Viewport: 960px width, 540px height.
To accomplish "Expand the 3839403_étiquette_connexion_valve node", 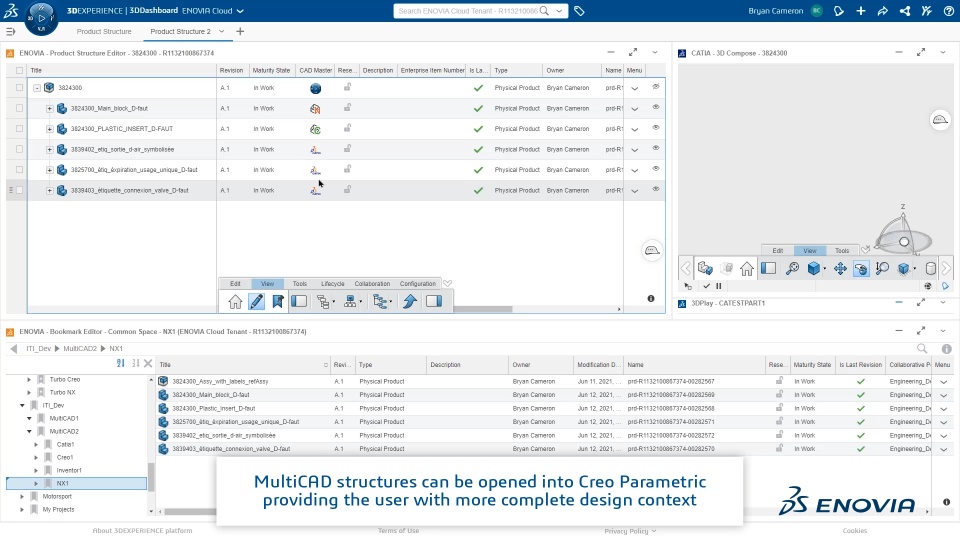I will pyautogui.click(x=50, y=190).
